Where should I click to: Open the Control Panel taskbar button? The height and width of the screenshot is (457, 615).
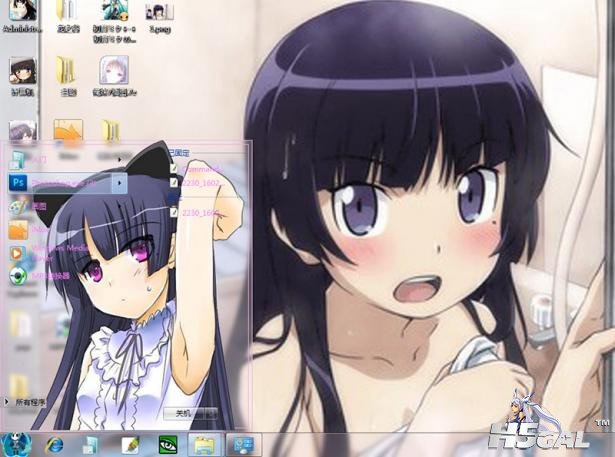coord(244,445)
